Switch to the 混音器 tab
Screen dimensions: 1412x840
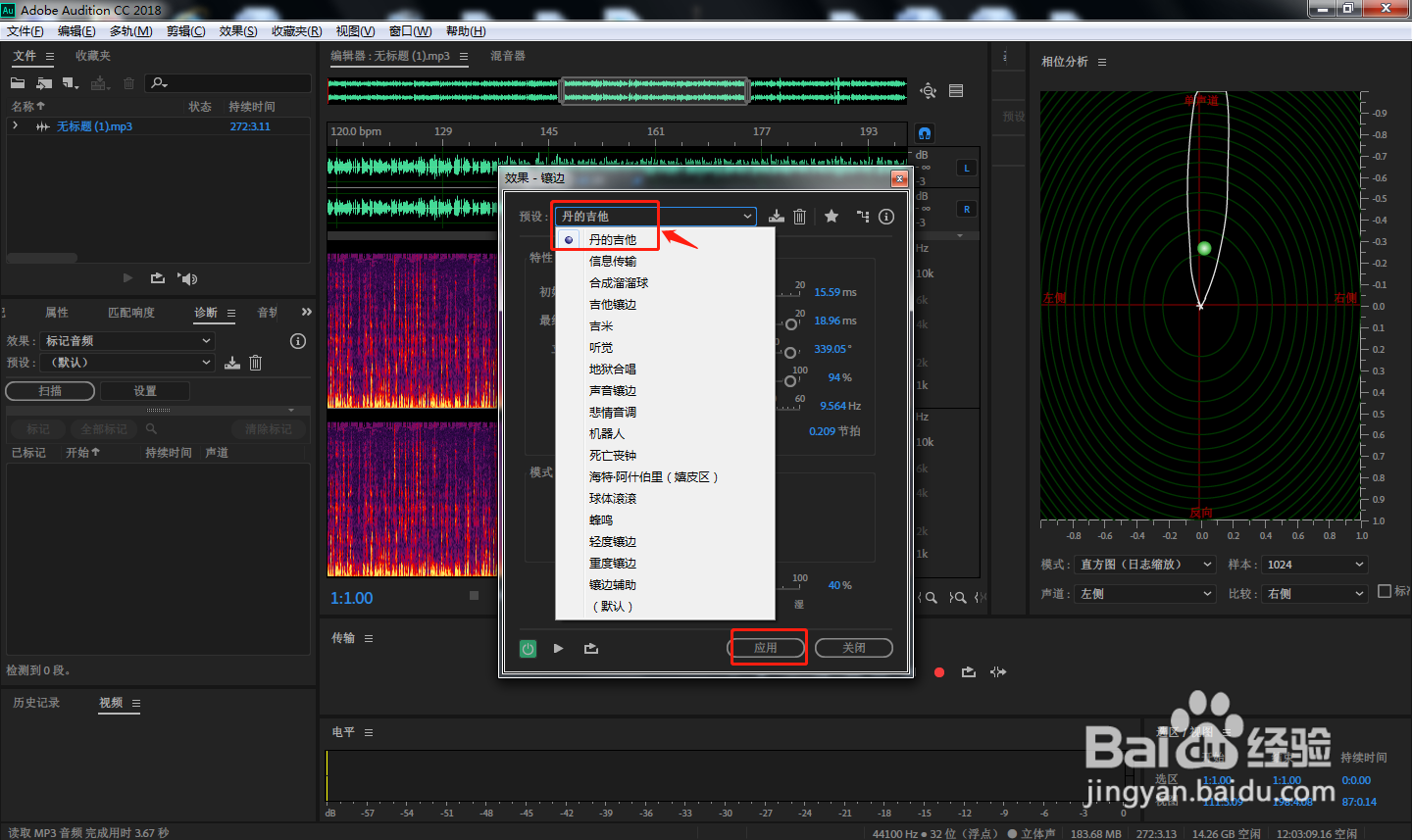tap(508, 56)
